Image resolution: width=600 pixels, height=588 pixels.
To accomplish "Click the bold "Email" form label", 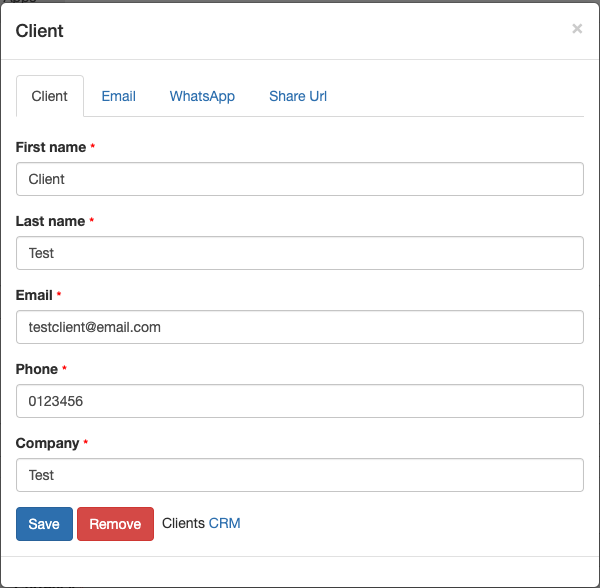I will (34, 295).
